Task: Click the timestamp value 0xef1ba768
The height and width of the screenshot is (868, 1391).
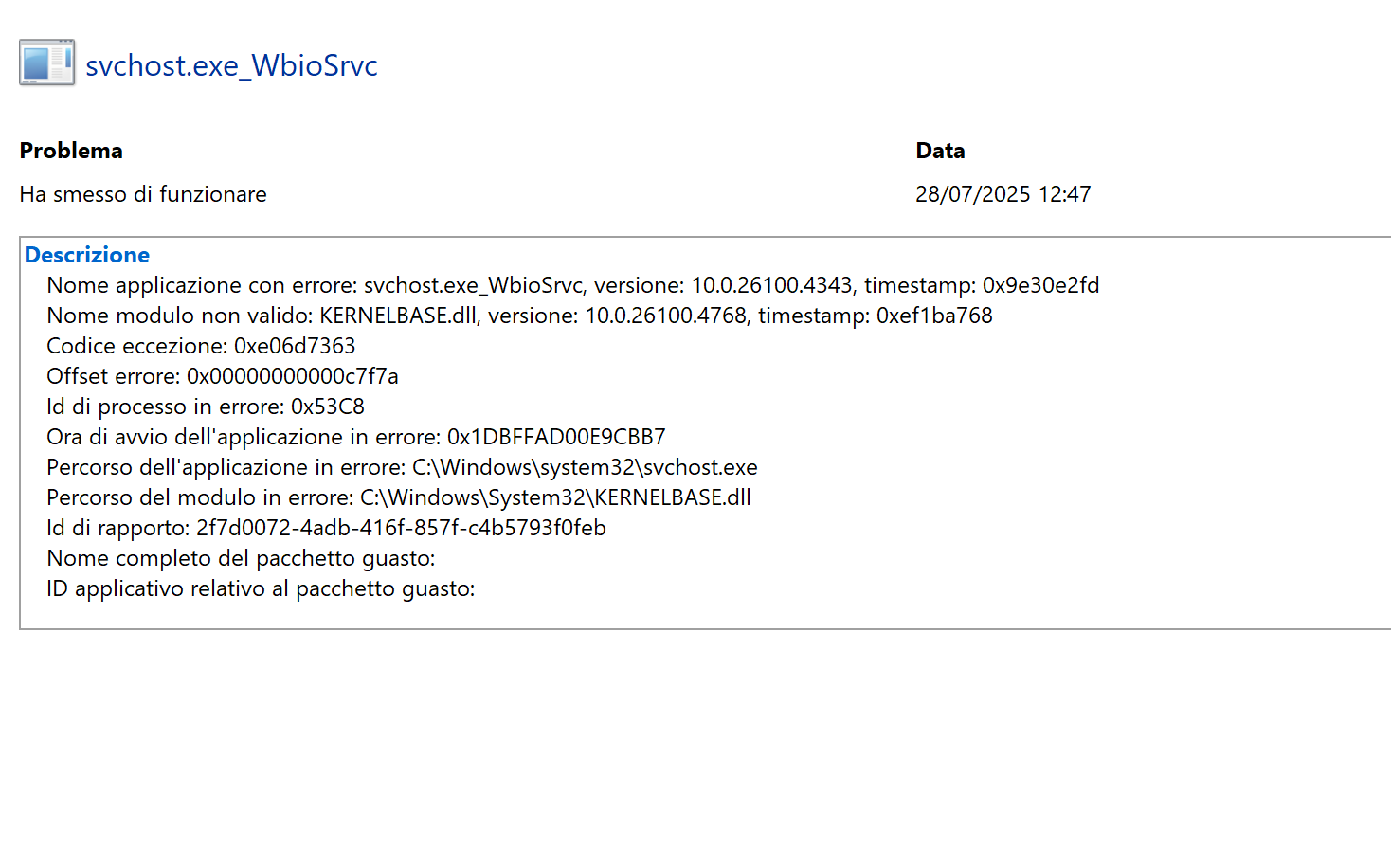Action: point(934,316)
